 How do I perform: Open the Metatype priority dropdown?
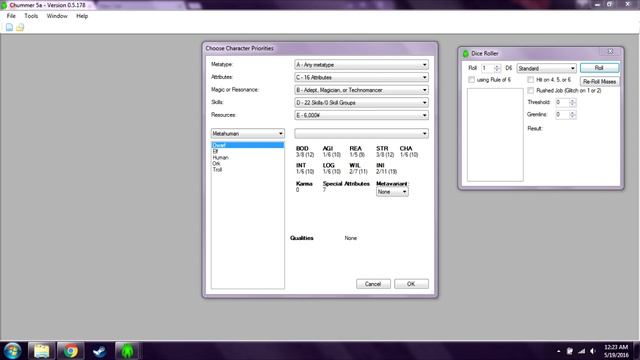pyautogui.click(x=361, y=64)
